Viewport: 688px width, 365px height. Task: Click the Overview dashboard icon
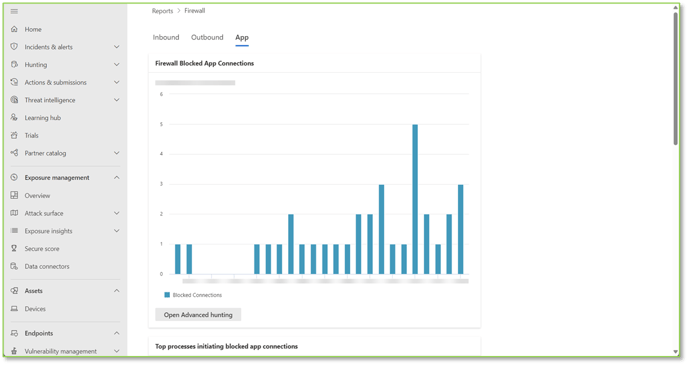click(x=14, y=195)
